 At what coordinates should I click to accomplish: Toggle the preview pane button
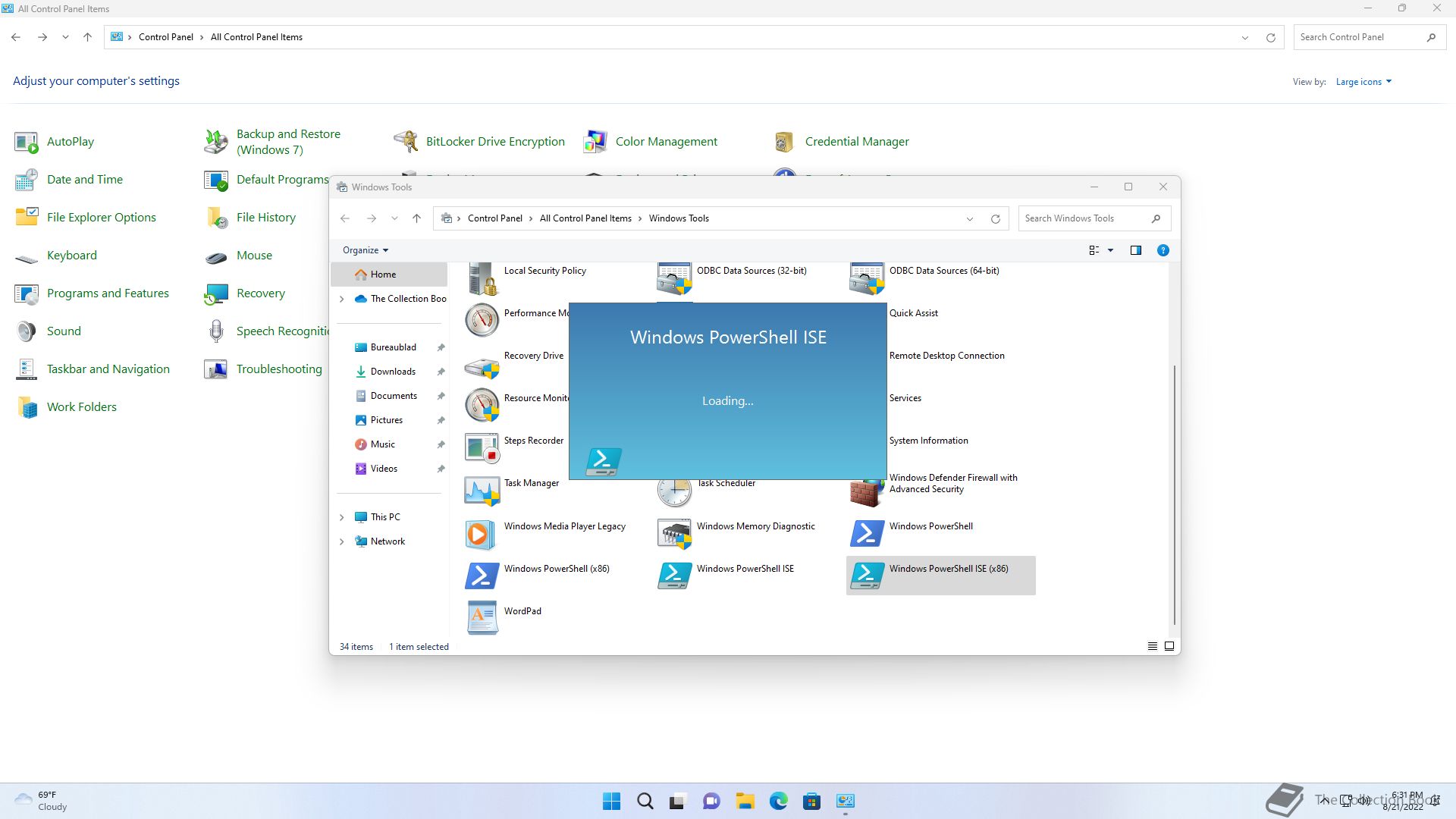[x=1135, y=250]
